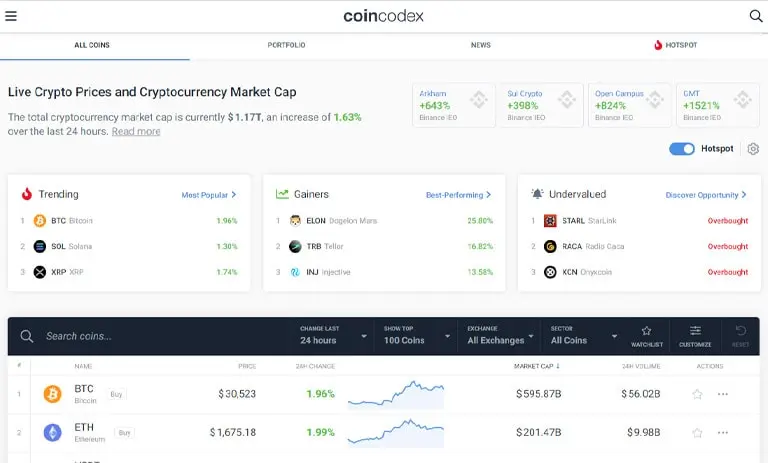The image size is (768, 463).
Task: Open the Open Campus +824% card
Action: [x=629, y=105]
